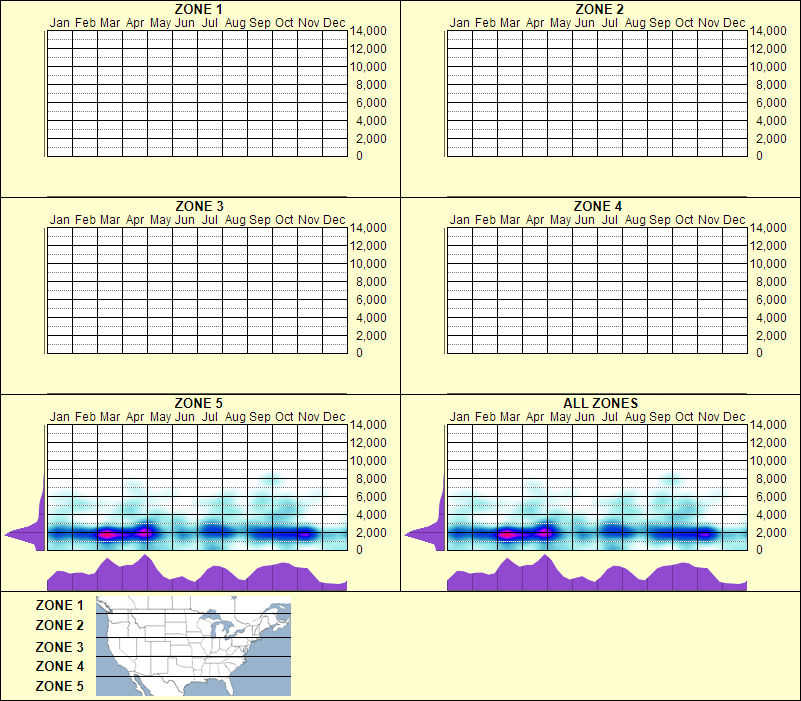Image resolution: width=801 pixels, height=701 pixels.
Task: Click the Dec label on the ALL ZONES chart
Action: pos(736,417)
